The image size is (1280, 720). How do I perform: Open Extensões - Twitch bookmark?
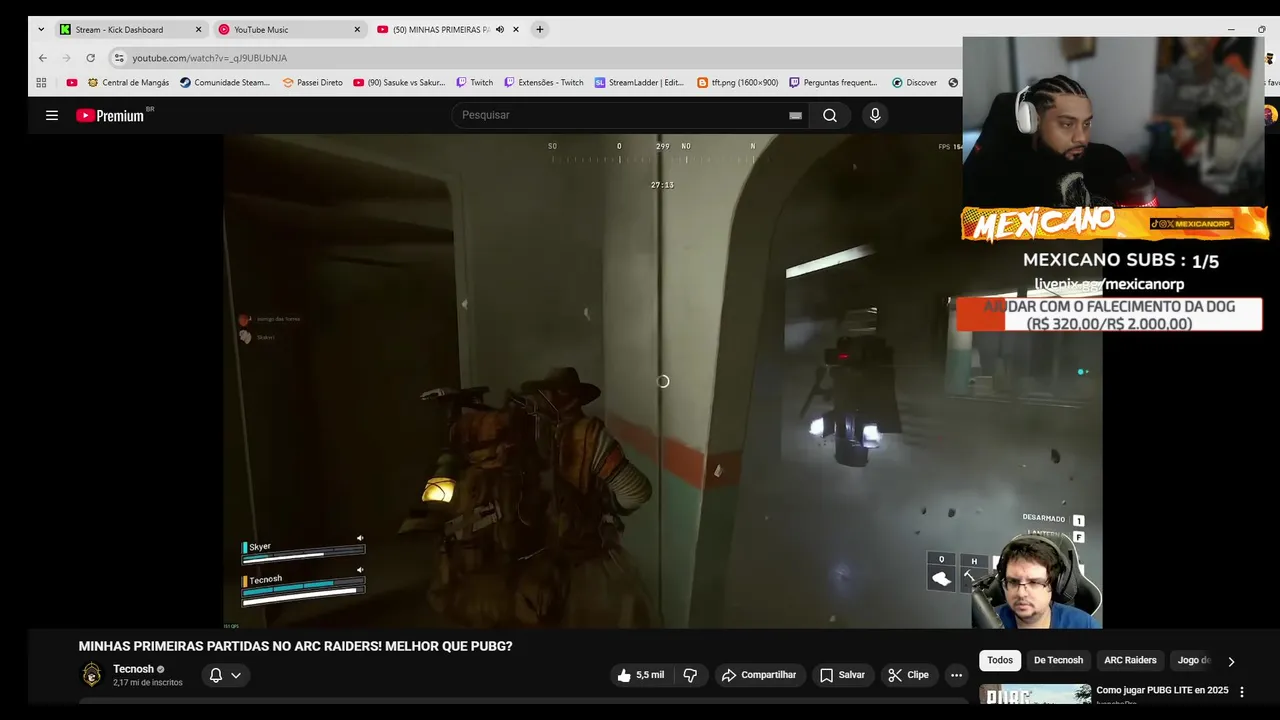[543, 83]
